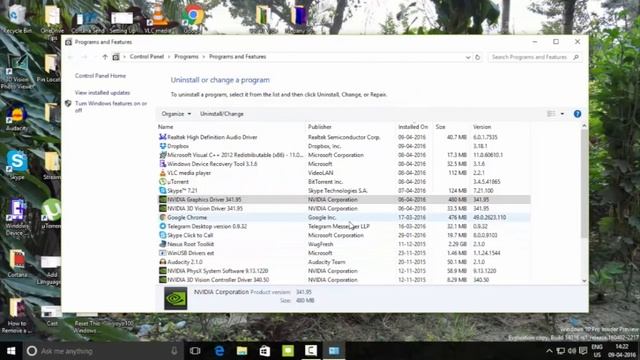This screenshot has width=640, height=360.
Task: Select NVIDIA 3D Vision Driver 341.95 row
Action: pos(344,209)
